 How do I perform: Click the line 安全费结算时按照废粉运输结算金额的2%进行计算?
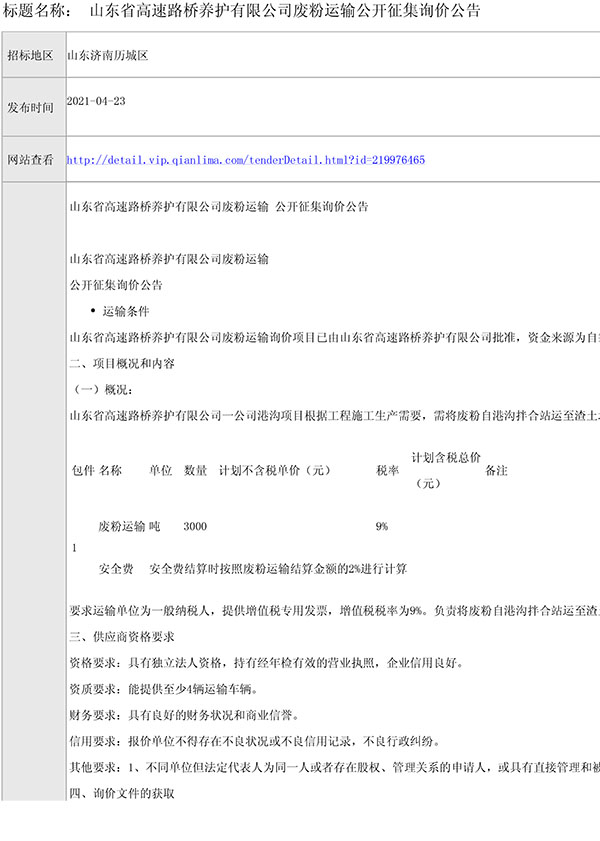[278, 569]
